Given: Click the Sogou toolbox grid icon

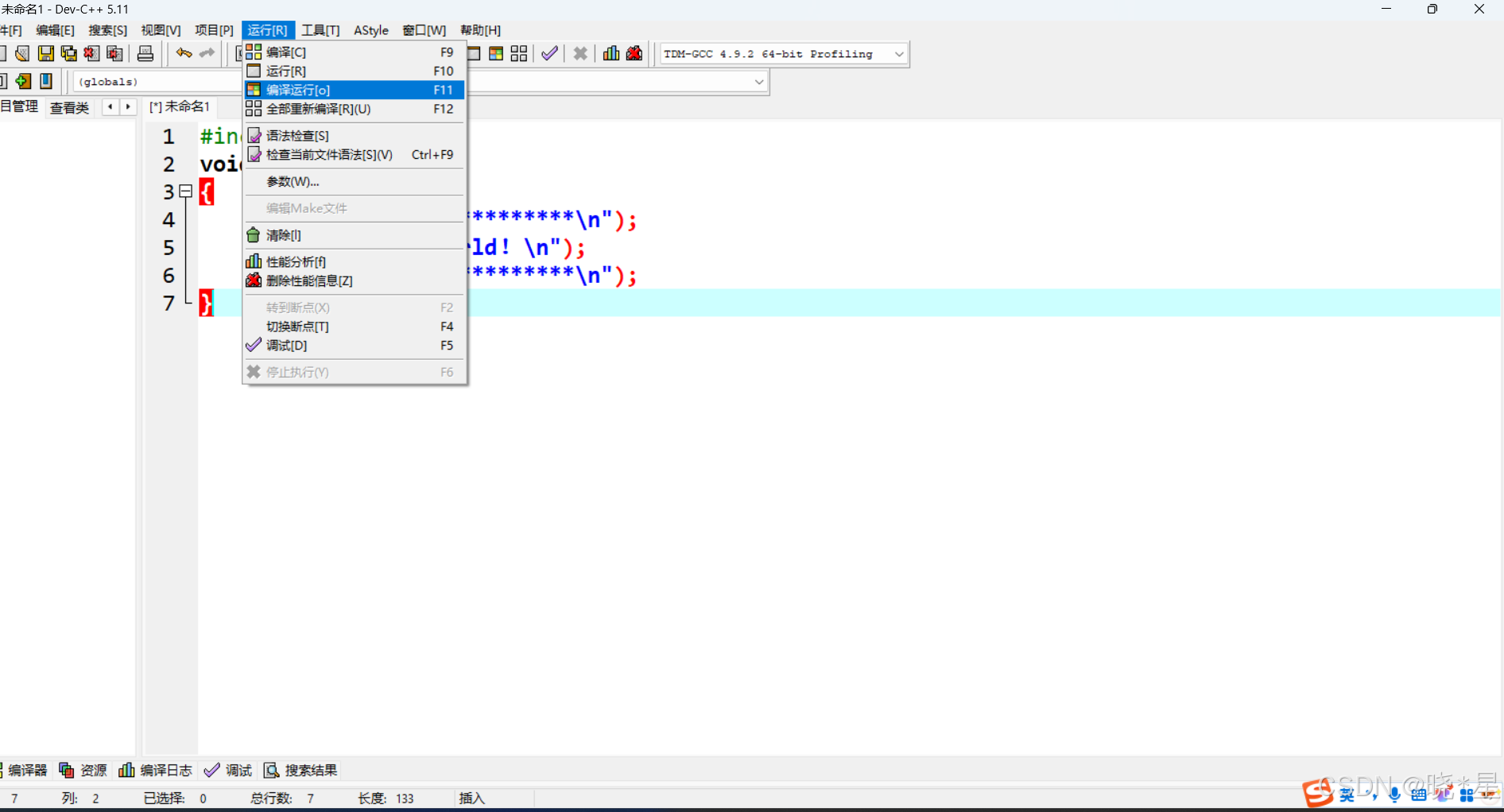Looking at the screenshot, I should tap(1467, 795).
